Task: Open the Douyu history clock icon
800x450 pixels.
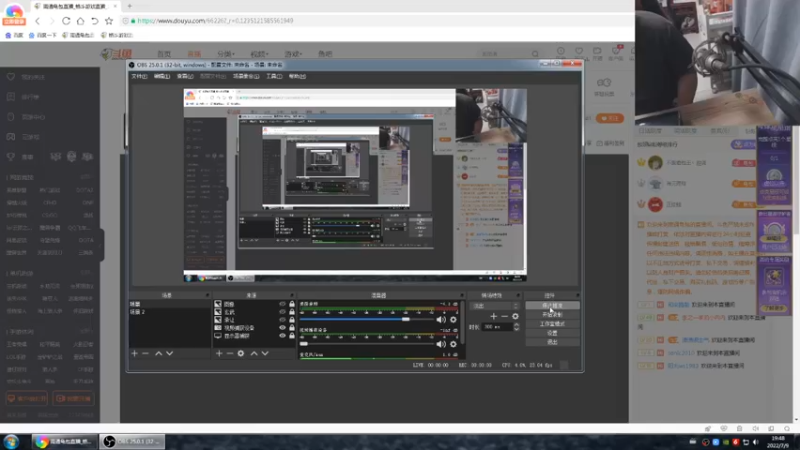Action: coord(561,51)
